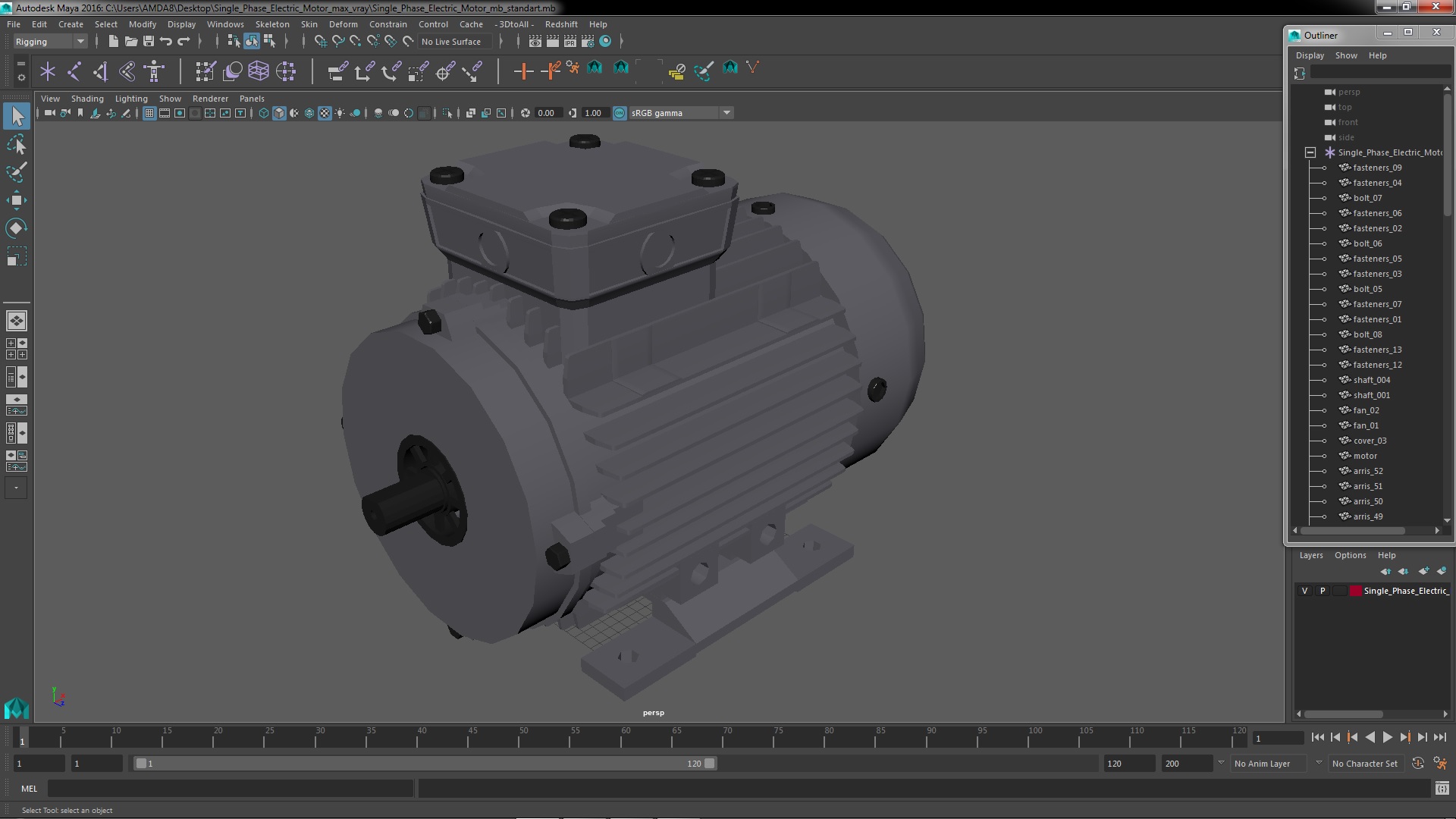1456x819 pixels.
Task: Click the Lattice deformer shelf icon
Action: coord(259,71)
